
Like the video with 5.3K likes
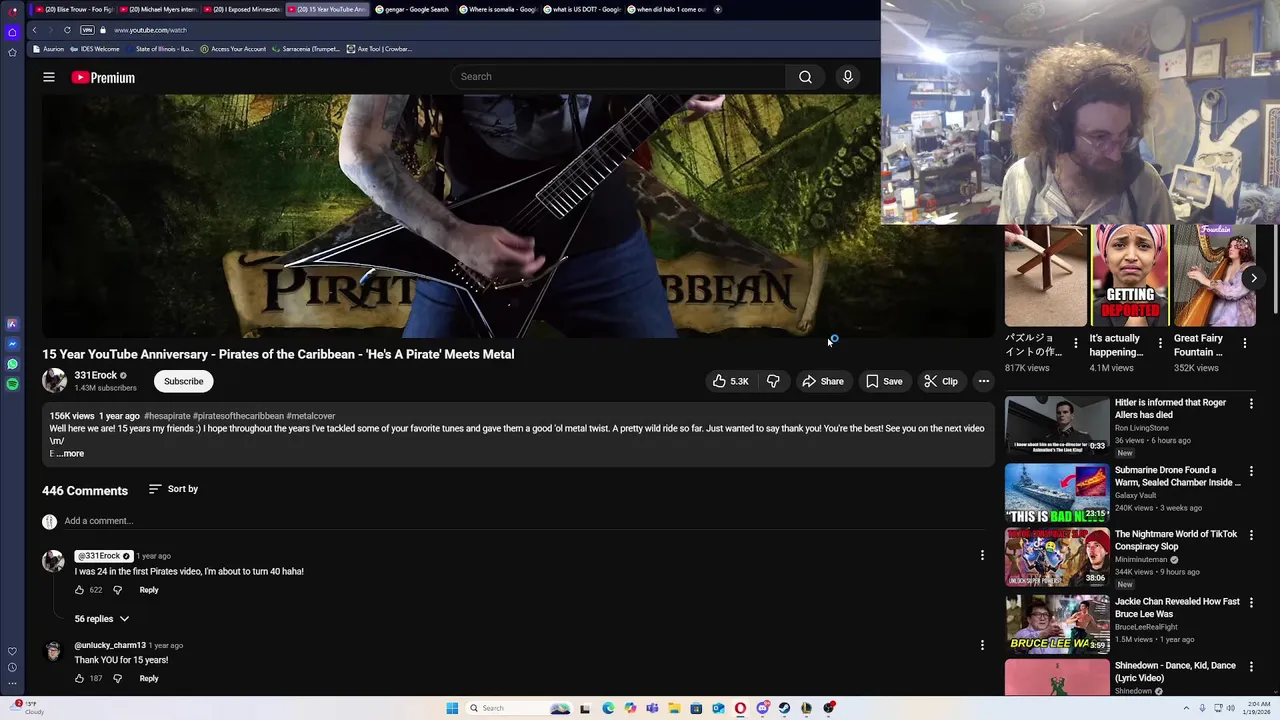tap(730, 381)
